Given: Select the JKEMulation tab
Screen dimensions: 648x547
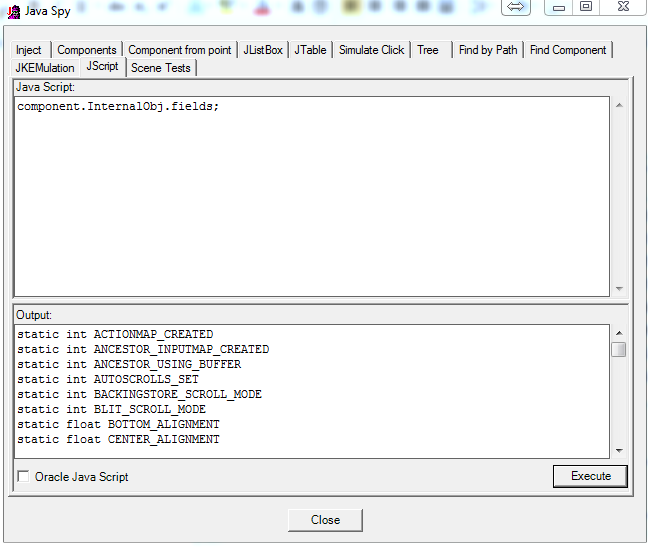Looking at the screenshot, I should [45, 68].
